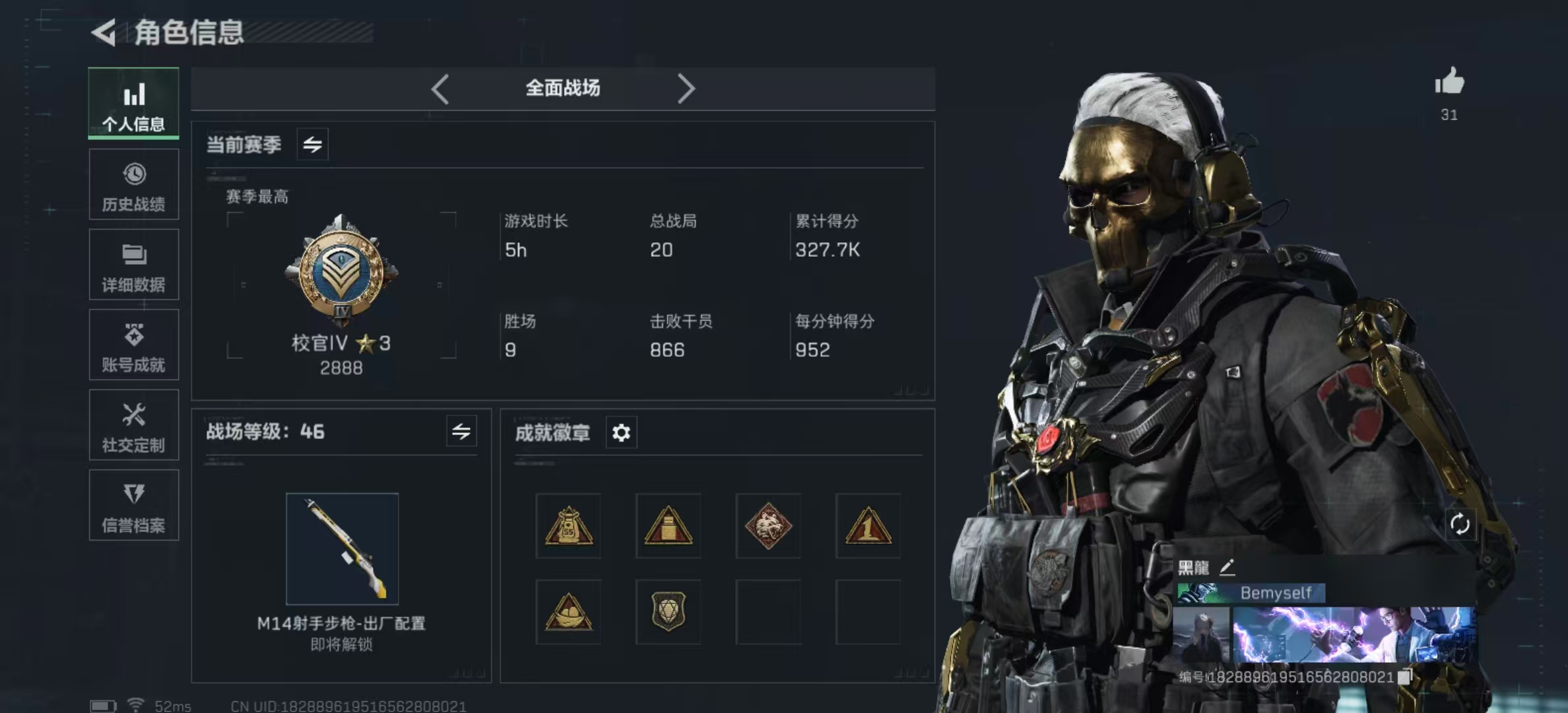Open the 账号成就 account achievements section
Viewport: 1568px width, 713px height.
[x=134, y=345]
